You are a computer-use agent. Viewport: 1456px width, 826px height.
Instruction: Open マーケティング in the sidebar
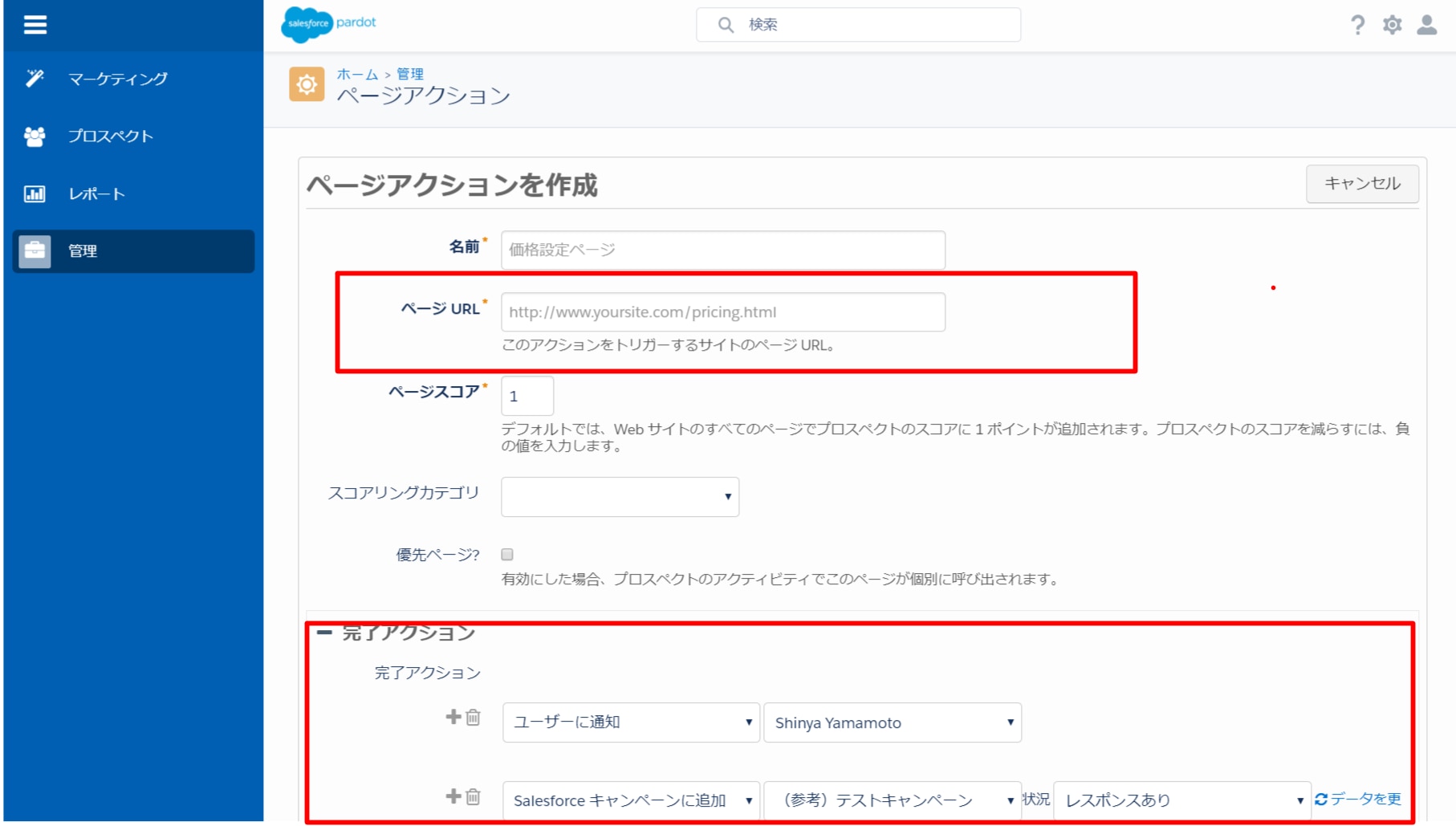pyautogui.click(x=133, y=79)
